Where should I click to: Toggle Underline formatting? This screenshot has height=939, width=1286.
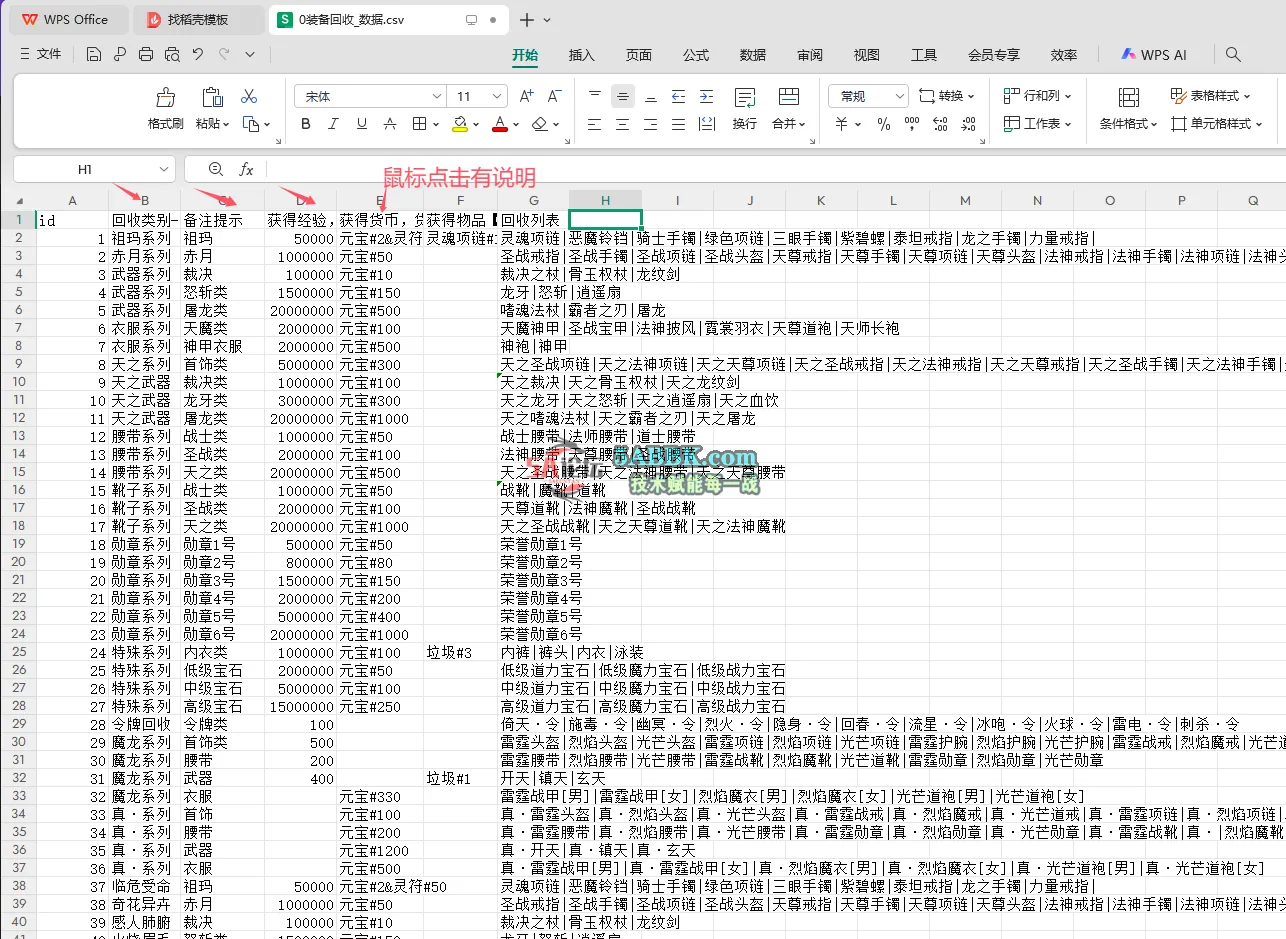point(362,124)
